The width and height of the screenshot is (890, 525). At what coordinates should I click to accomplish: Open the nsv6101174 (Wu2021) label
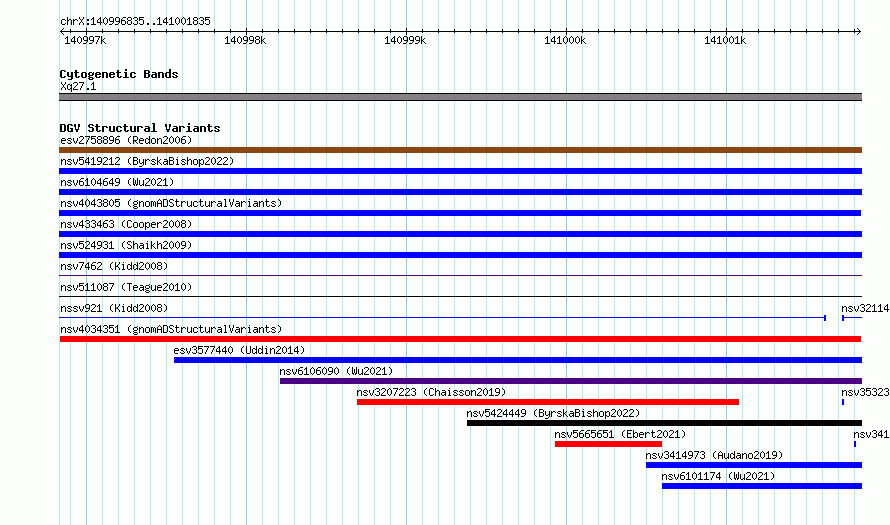point(718,476)
